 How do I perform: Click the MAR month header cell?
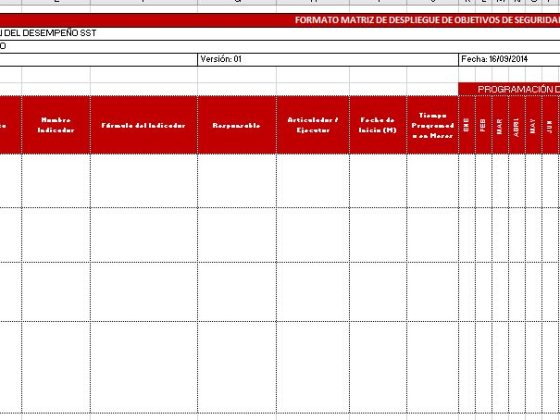point(500,125)
